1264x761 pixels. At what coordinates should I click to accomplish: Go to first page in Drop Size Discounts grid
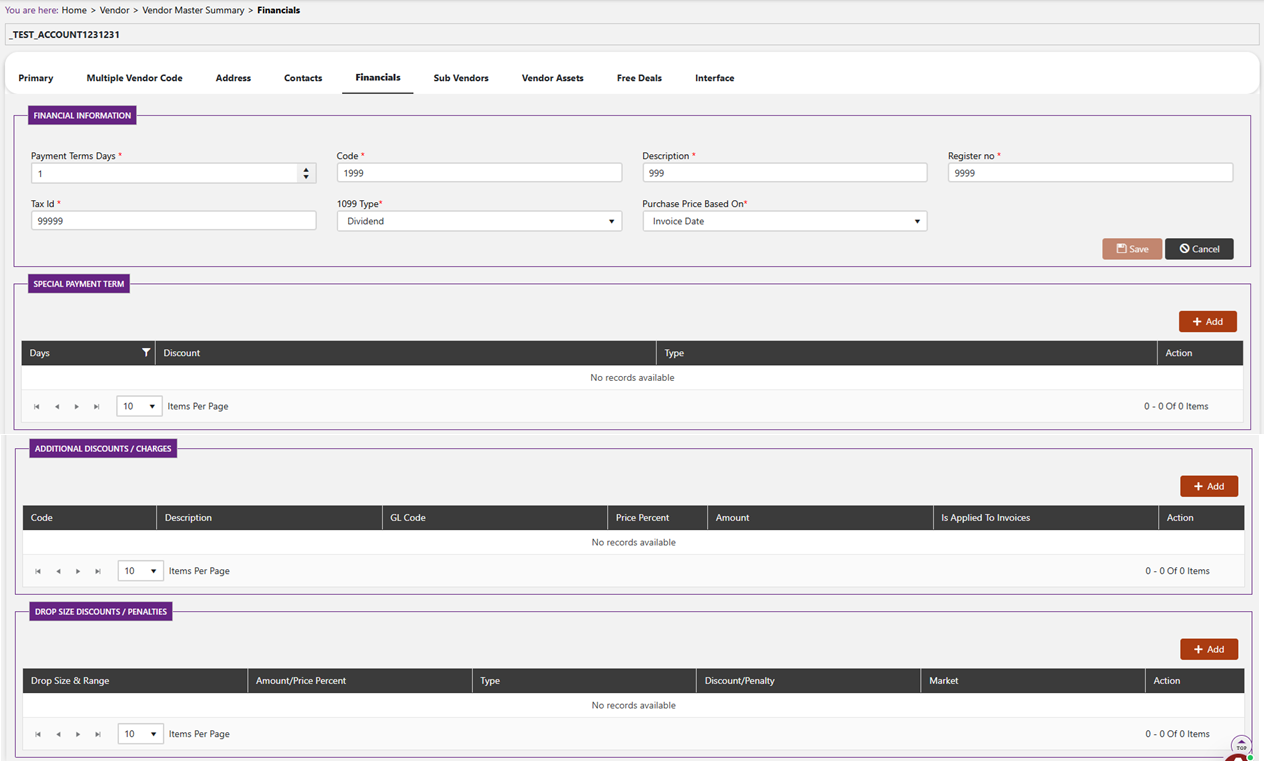pos(38,734)
